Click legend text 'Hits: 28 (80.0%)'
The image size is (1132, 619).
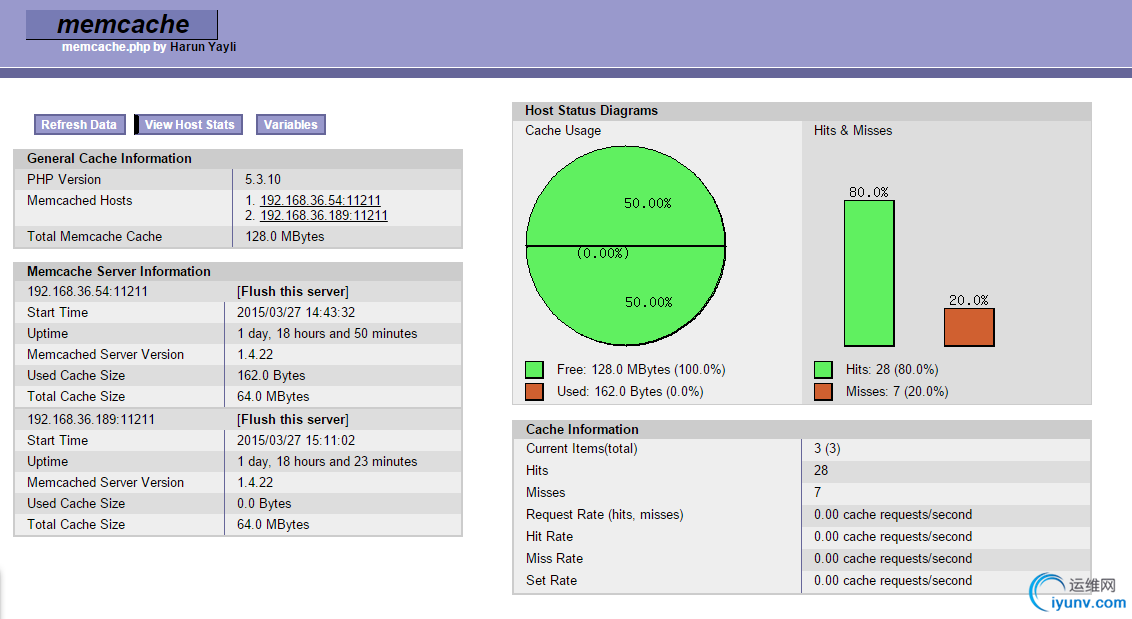(892, 370)
